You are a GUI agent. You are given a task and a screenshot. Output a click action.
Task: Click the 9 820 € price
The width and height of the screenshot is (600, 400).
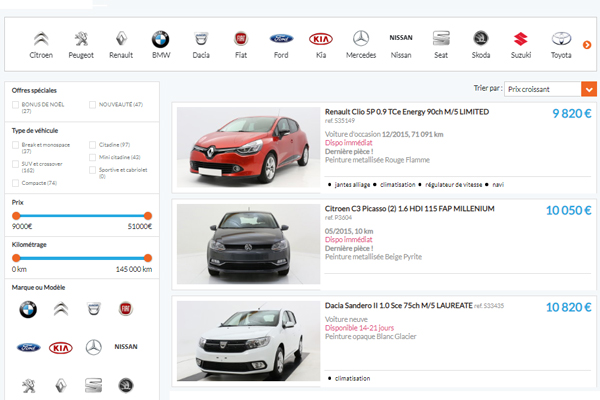click(572, 113)
